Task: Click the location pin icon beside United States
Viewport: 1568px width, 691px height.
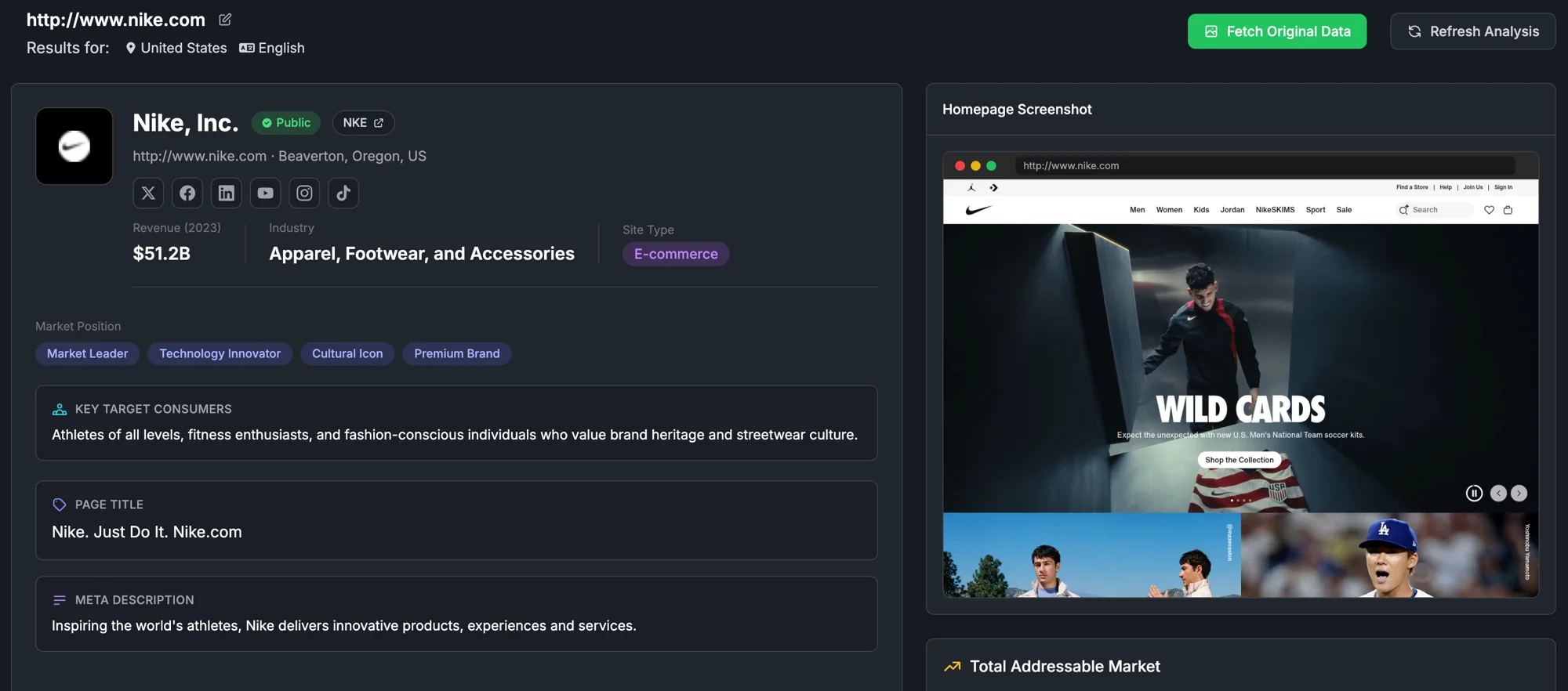Action: point(131,48)
